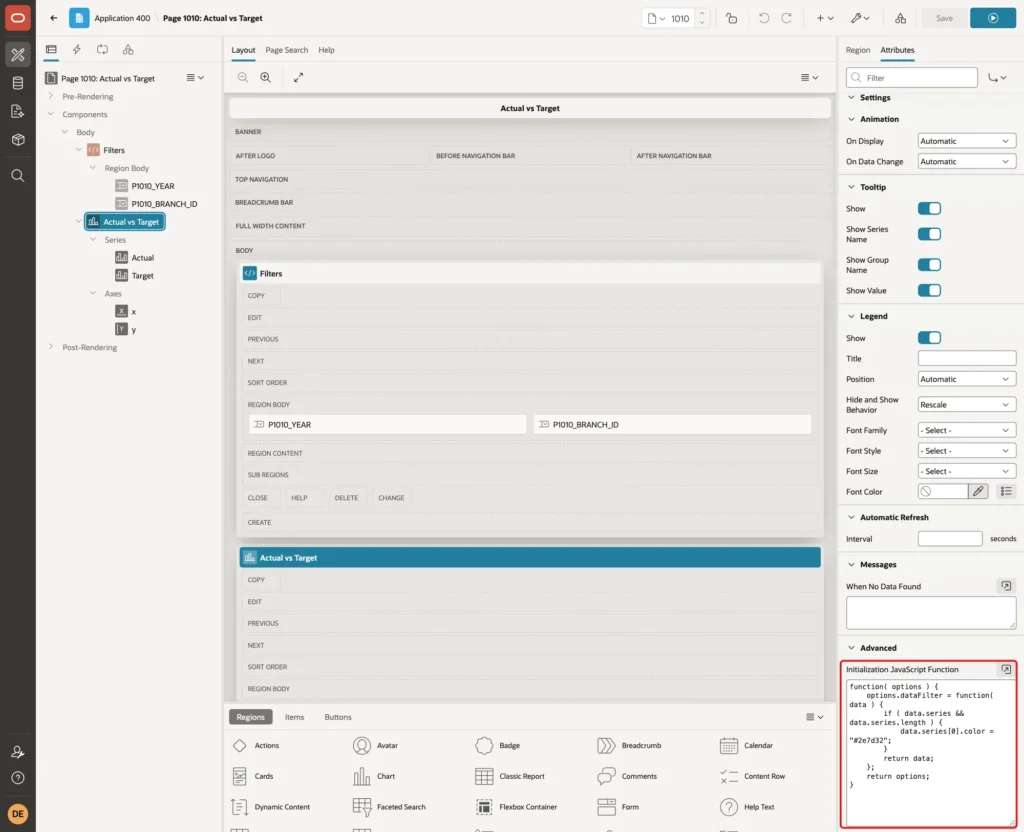This screenshot has height=832, width=1024.
Task: Open the Font Color picker pencil
Action: click(978, 491)
